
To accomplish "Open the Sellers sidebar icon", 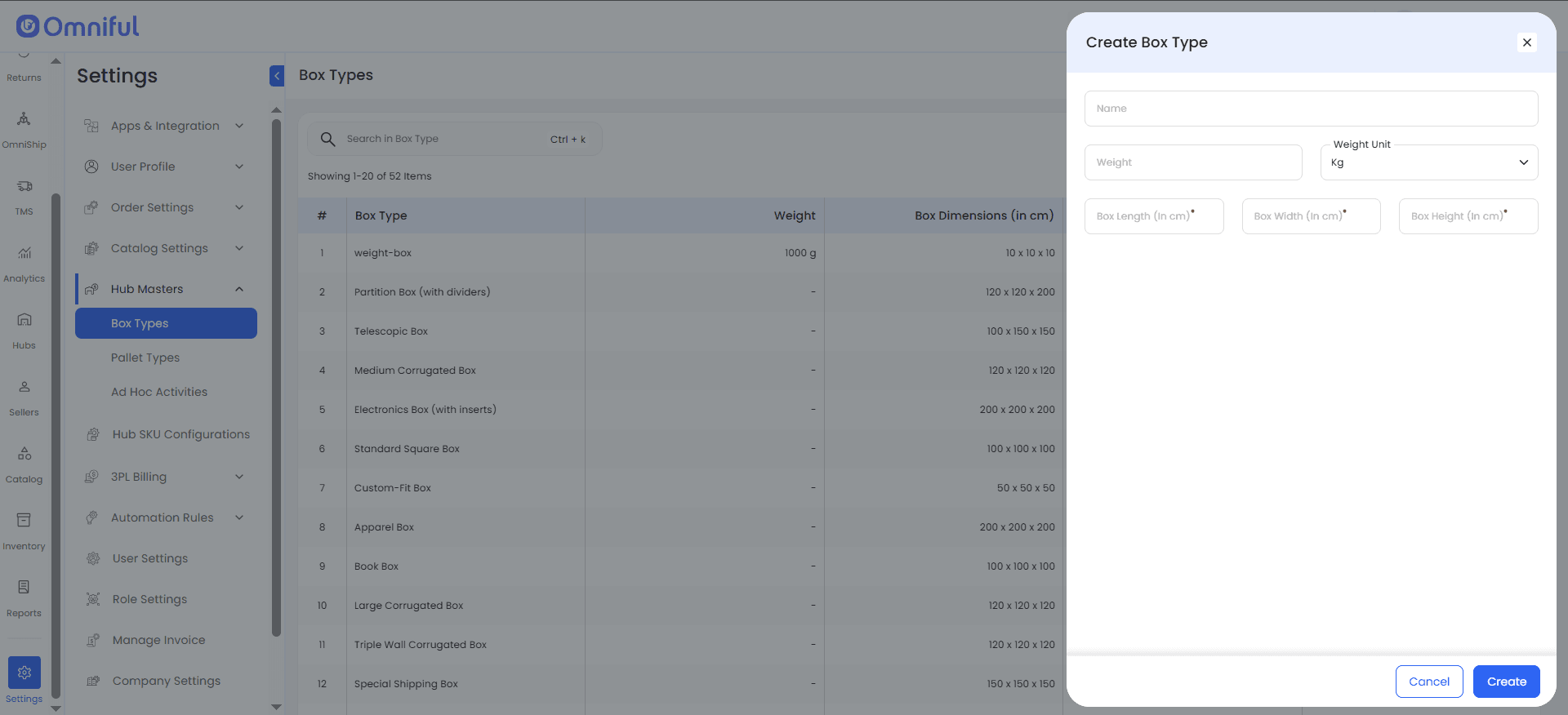I will (x=24, y=388).
